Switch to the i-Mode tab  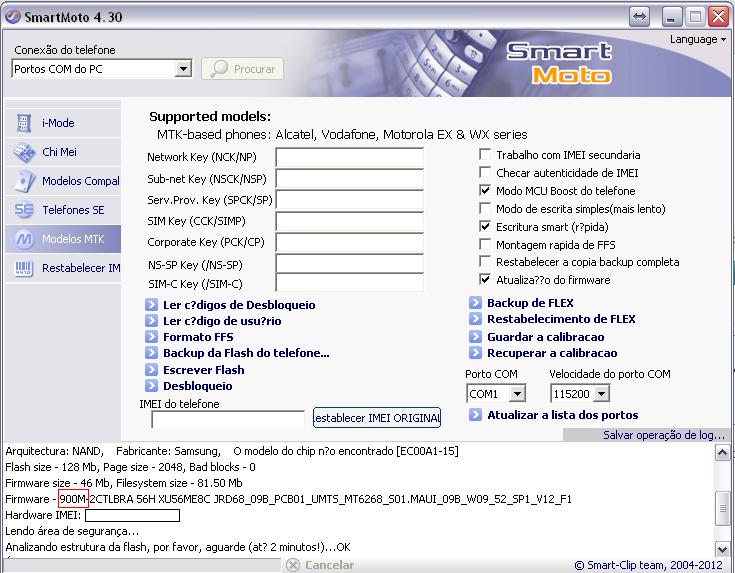pyautogui.click(x=63, y=123)
